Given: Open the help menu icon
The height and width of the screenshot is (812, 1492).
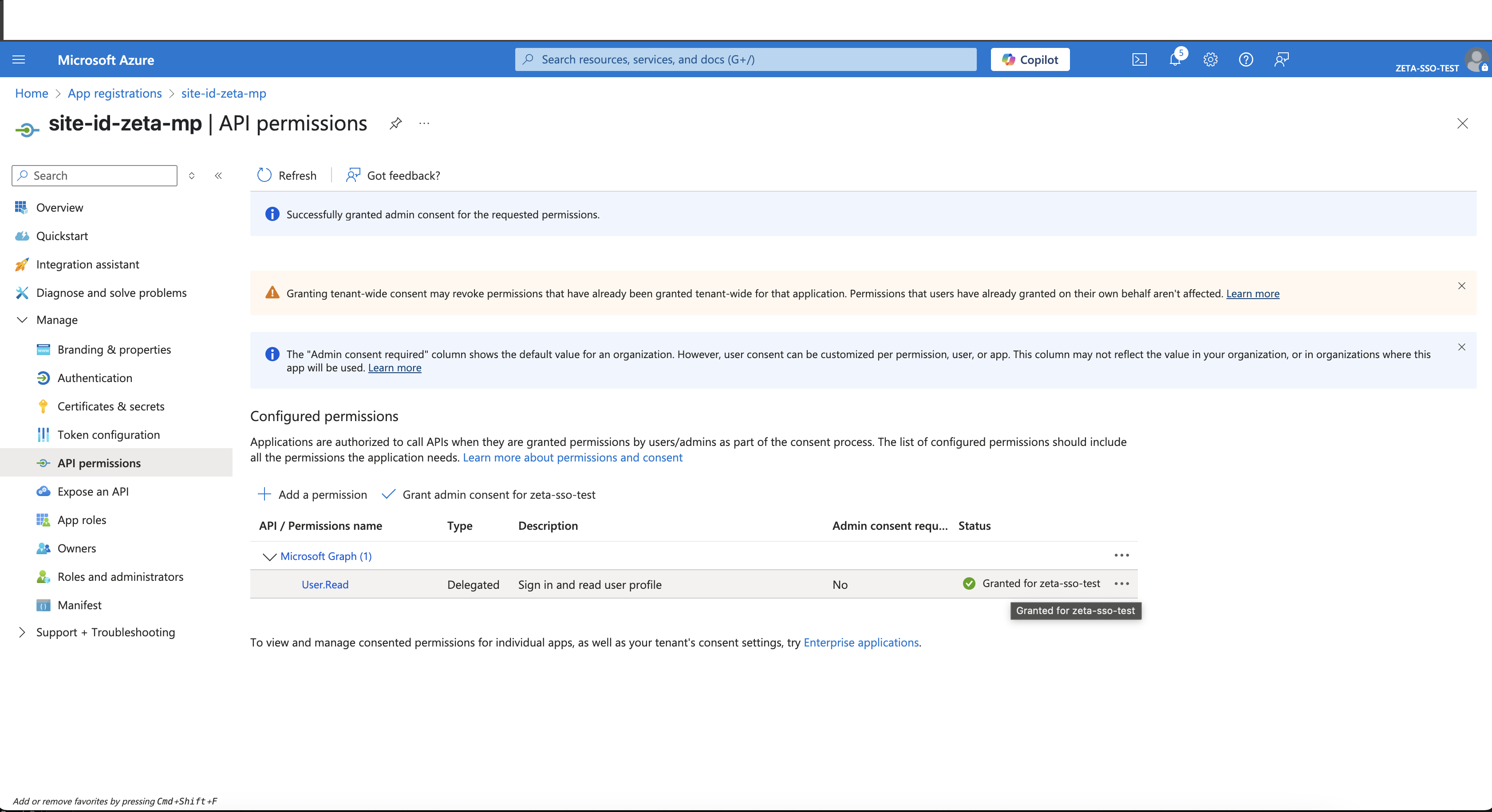Looking at the screenshot, I should click(1246, 59).
